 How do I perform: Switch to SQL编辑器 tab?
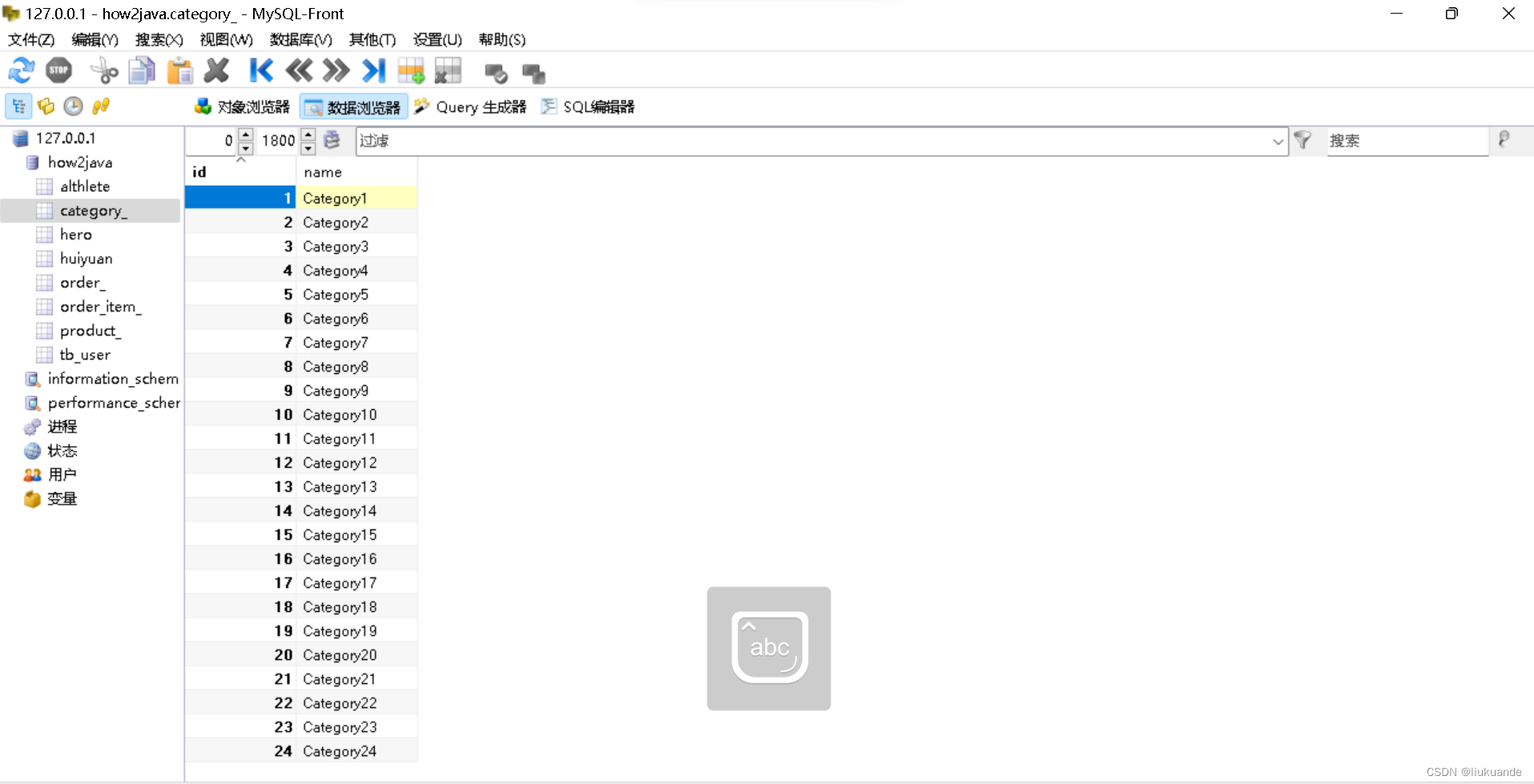click(588, 107)
